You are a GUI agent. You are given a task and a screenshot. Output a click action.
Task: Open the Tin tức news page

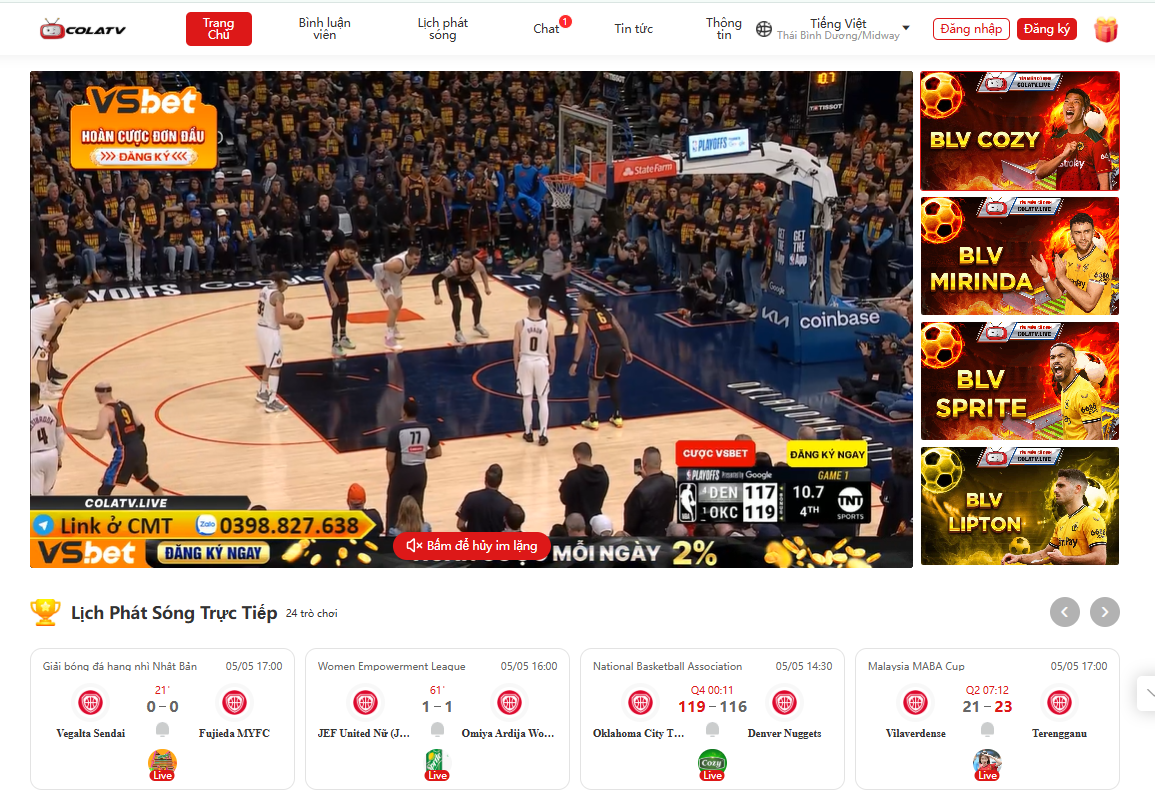[x=633, y=29]
